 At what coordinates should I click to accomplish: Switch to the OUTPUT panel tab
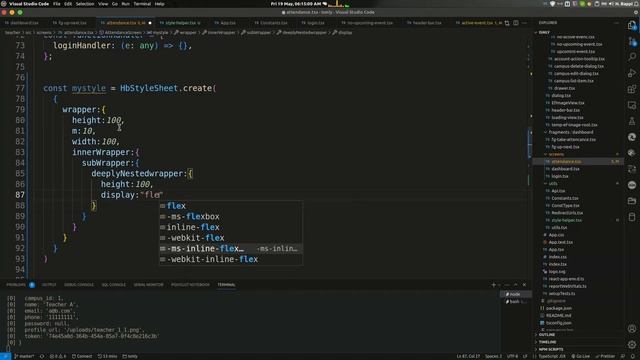(x=49, y=285)
